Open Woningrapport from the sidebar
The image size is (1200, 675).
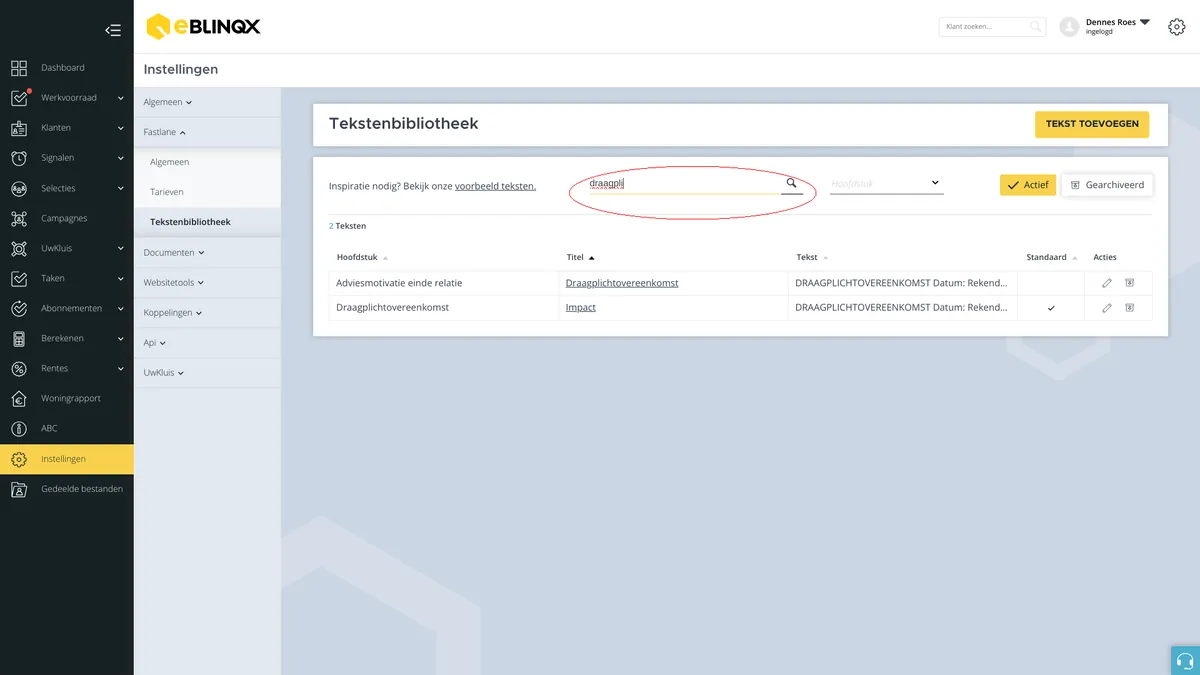click(x=71, y=398)
